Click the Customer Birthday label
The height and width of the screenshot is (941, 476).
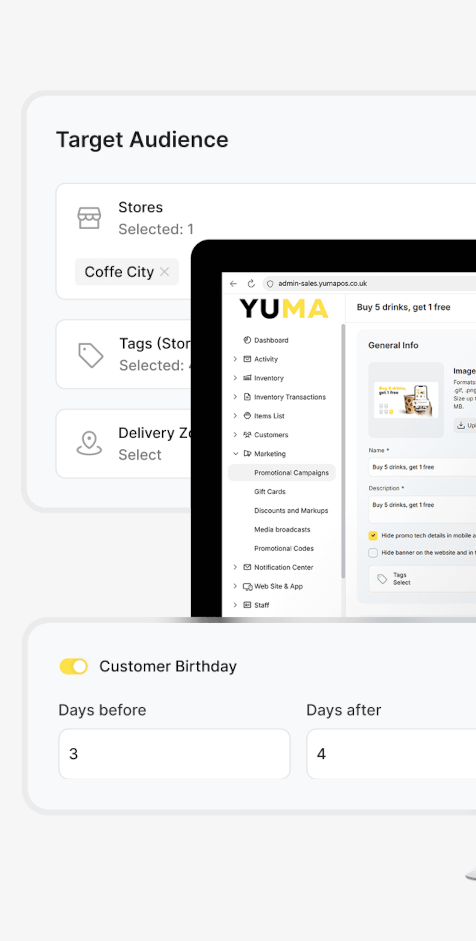(168, 666)
